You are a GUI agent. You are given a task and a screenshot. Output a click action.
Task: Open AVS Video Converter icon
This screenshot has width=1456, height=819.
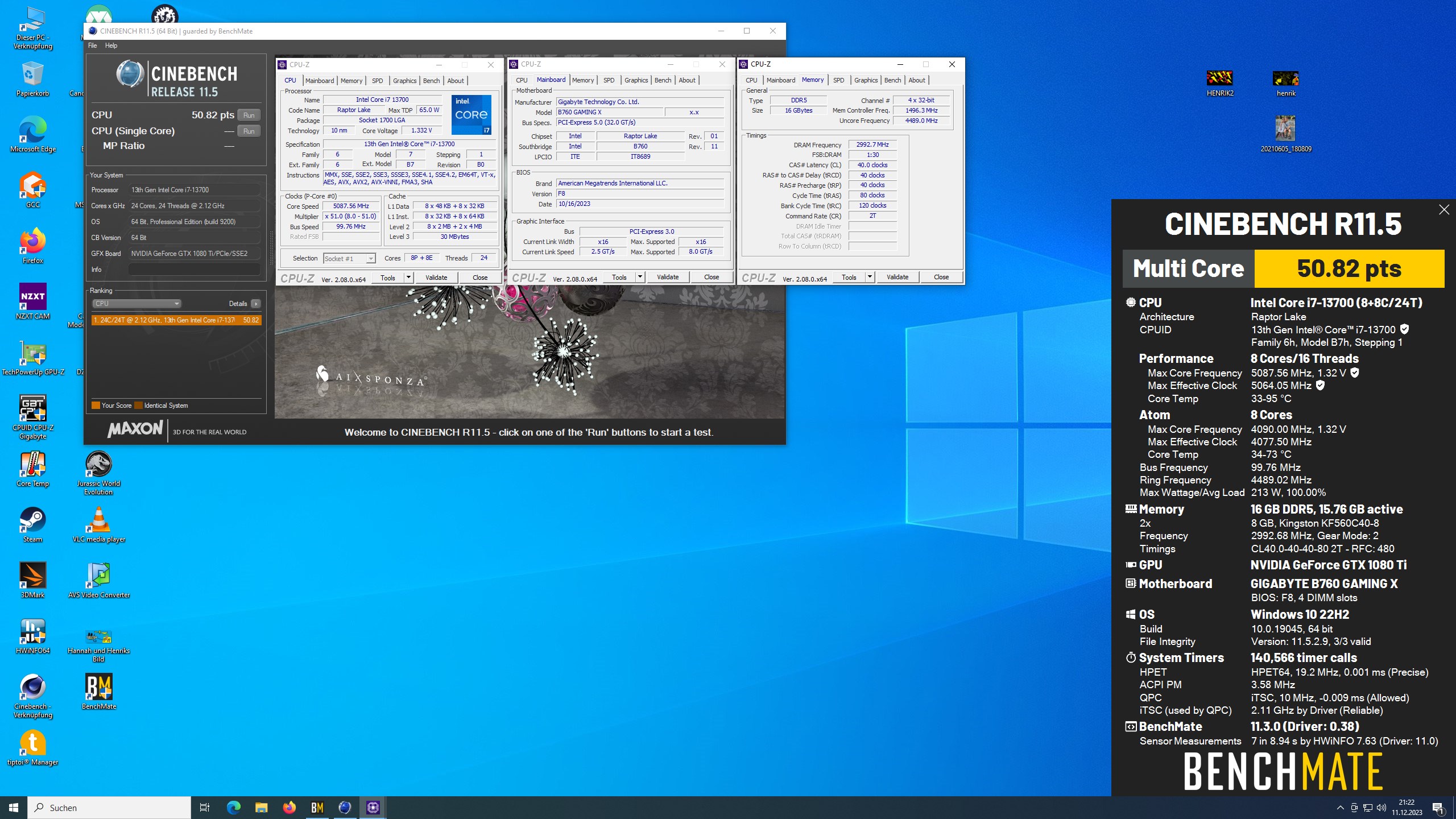click(x=98, y=581)
